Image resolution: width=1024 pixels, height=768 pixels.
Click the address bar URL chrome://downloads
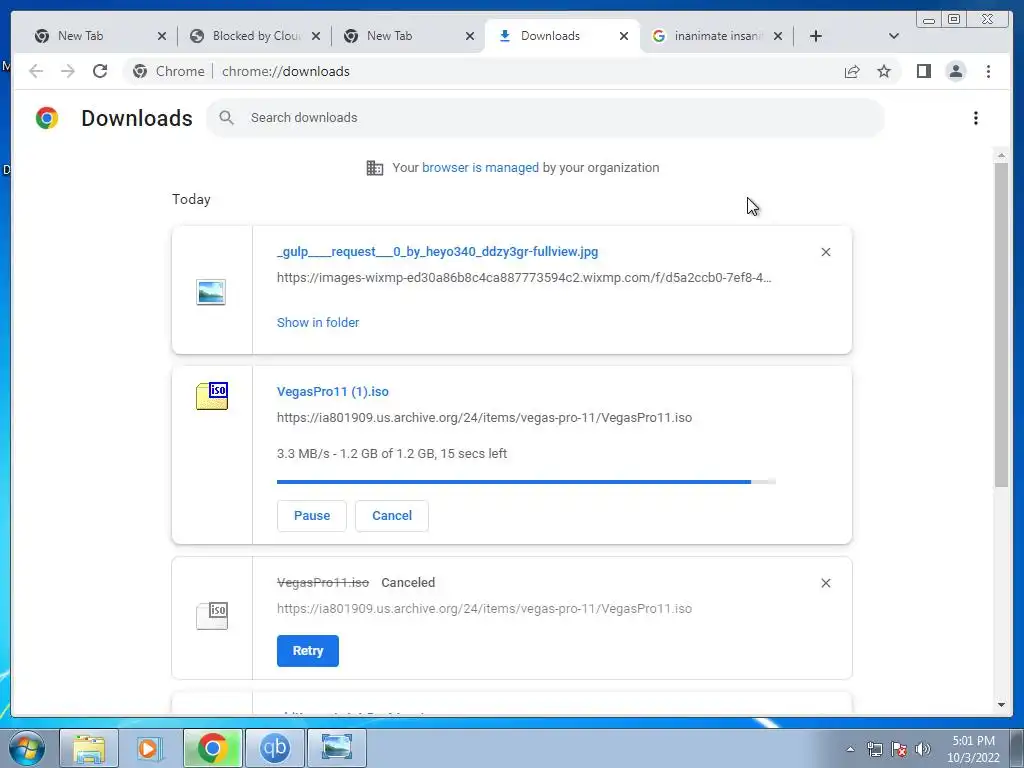tap(285, 71)
